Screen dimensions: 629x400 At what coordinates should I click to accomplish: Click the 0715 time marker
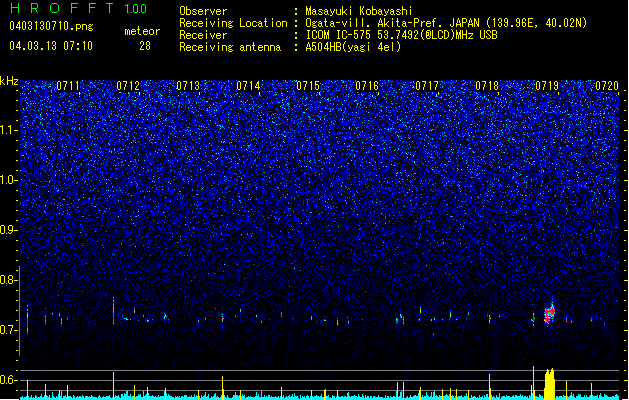tap(308, 86)
